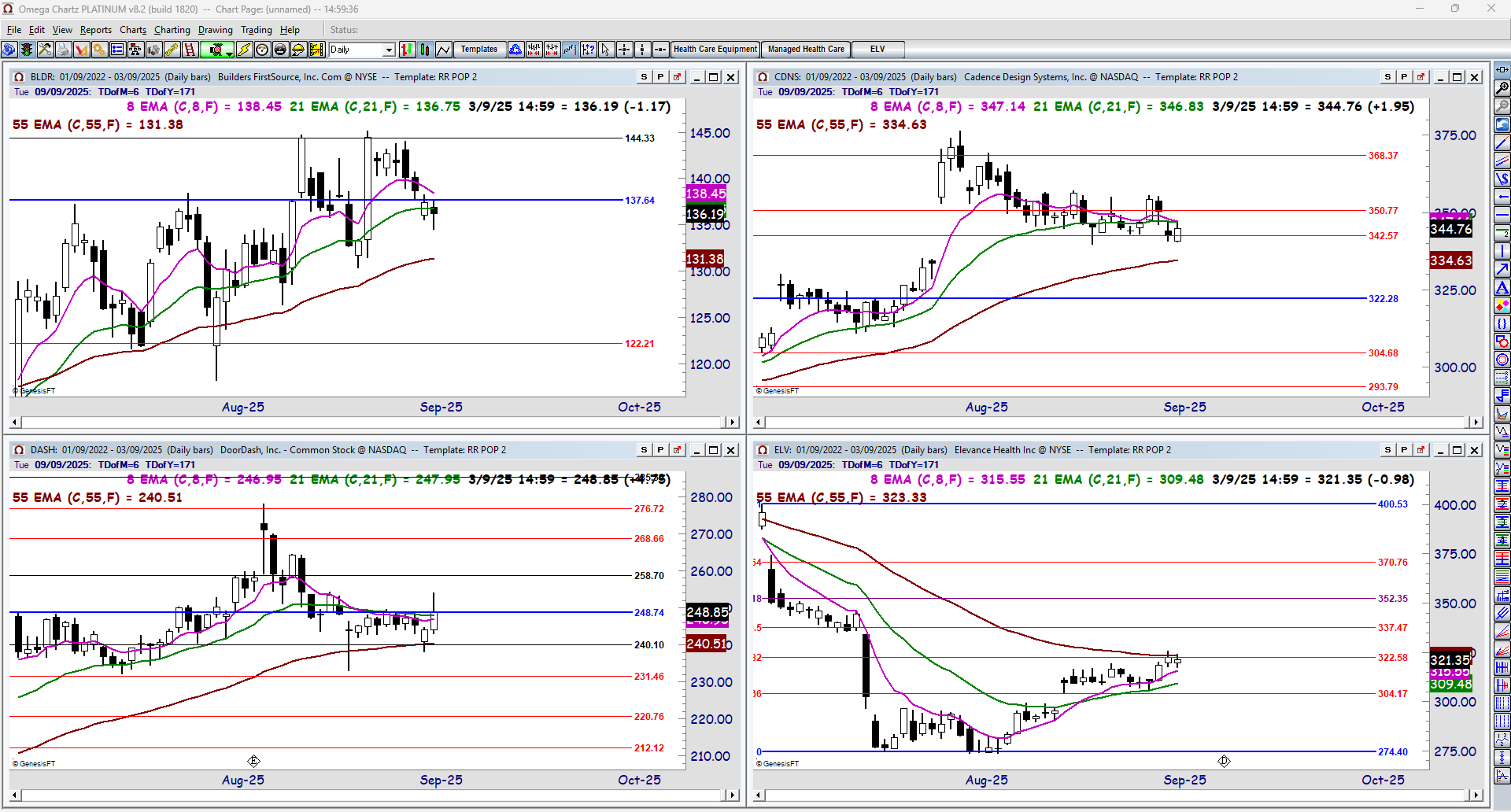Click scroll-right arrow of BLDR chart scrollbar
1511x812 pixels.
click(x=732, y=423)
